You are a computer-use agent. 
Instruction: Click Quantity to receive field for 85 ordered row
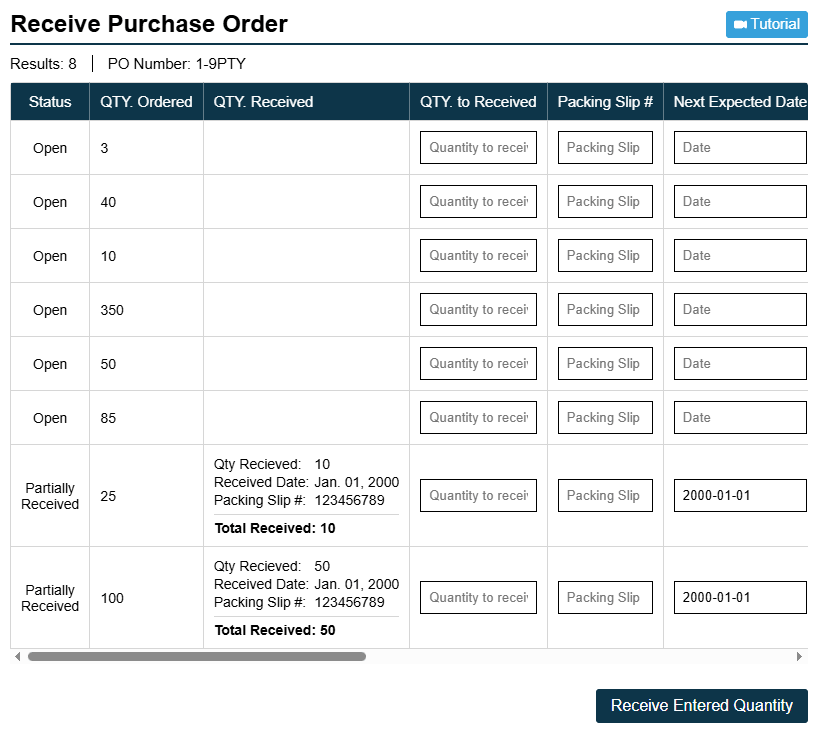(478, 417)
